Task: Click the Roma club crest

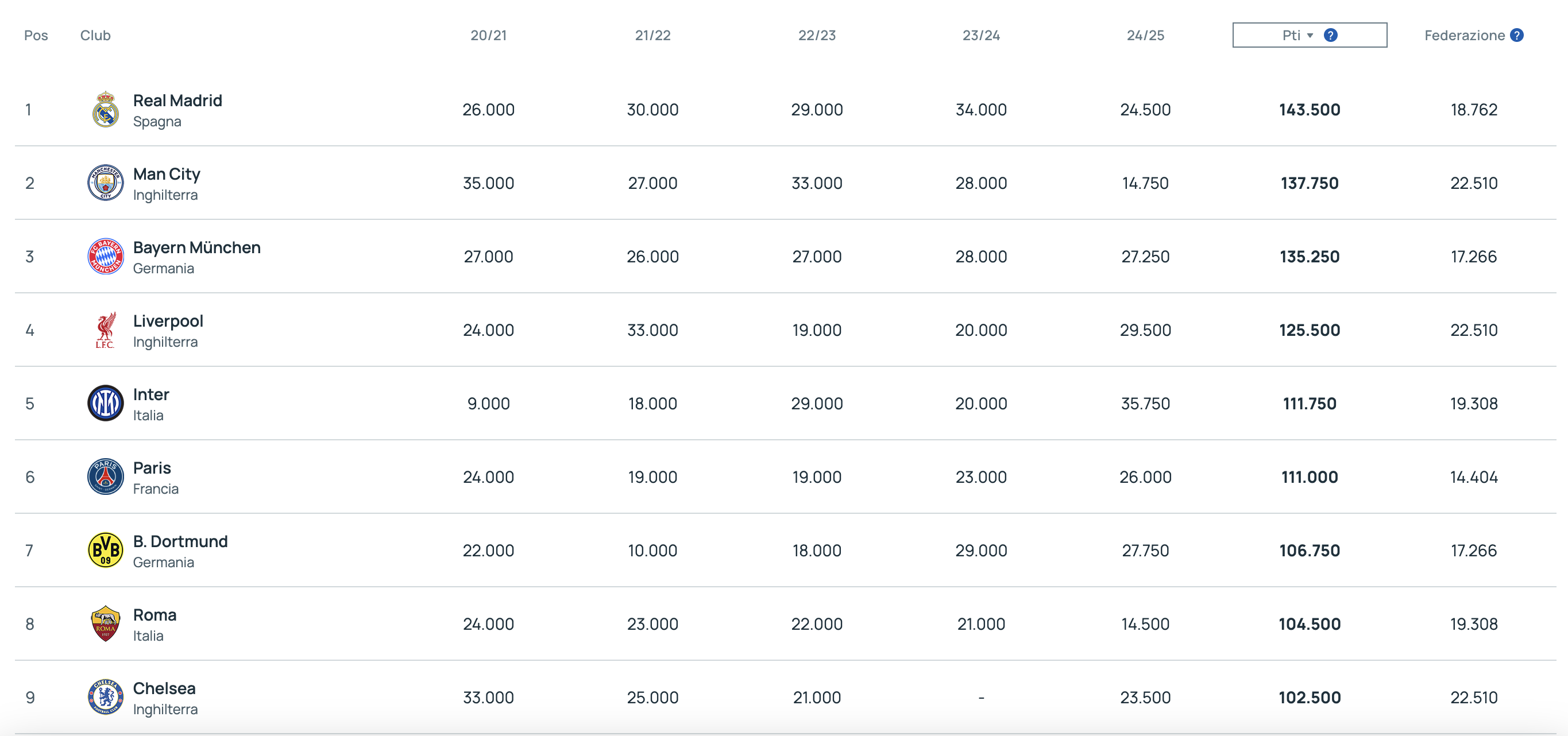Action: point(105,623)
